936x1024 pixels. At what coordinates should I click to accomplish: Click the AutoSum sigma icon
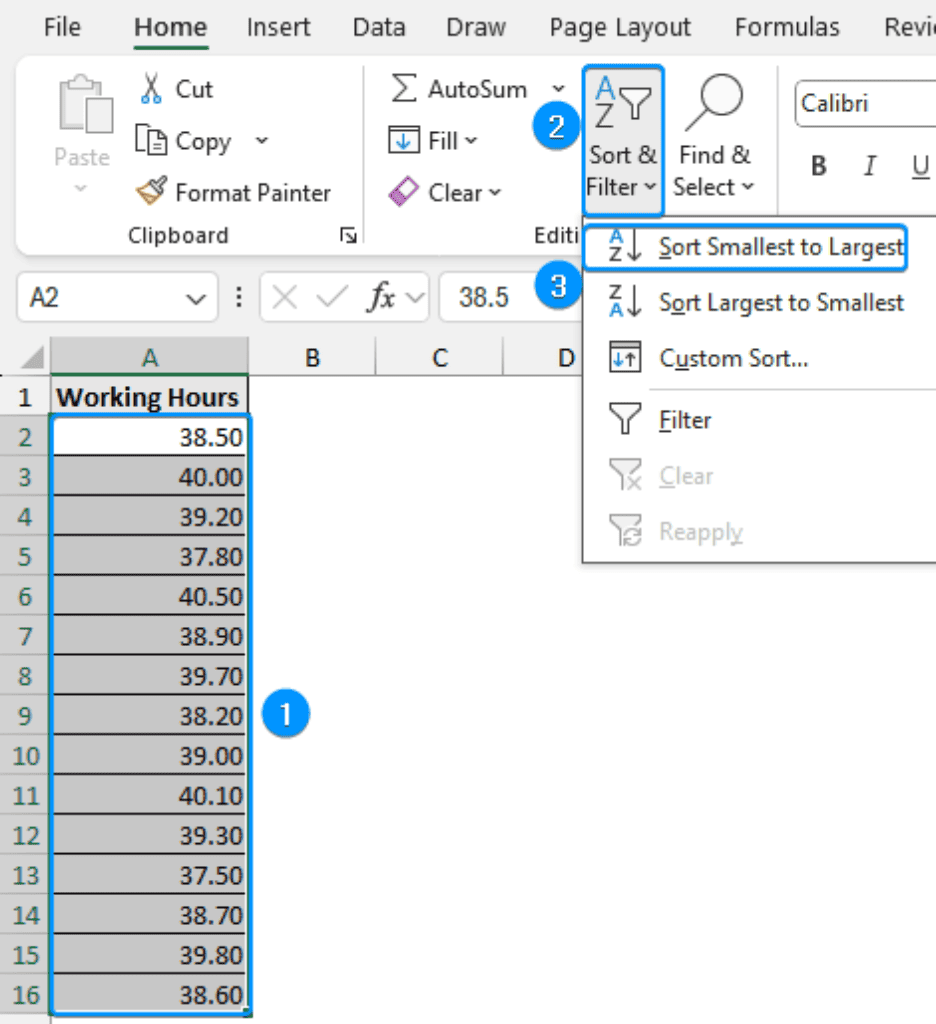coord(404,89)
